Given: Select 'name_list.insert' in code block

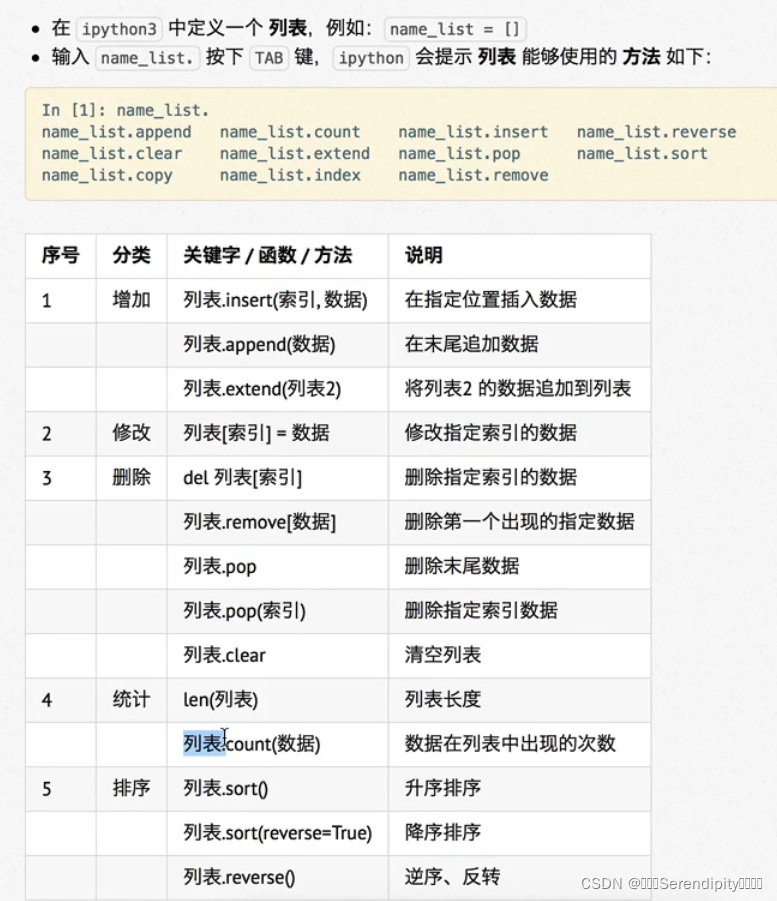Looking at the screenshot, I should (474, 132).
